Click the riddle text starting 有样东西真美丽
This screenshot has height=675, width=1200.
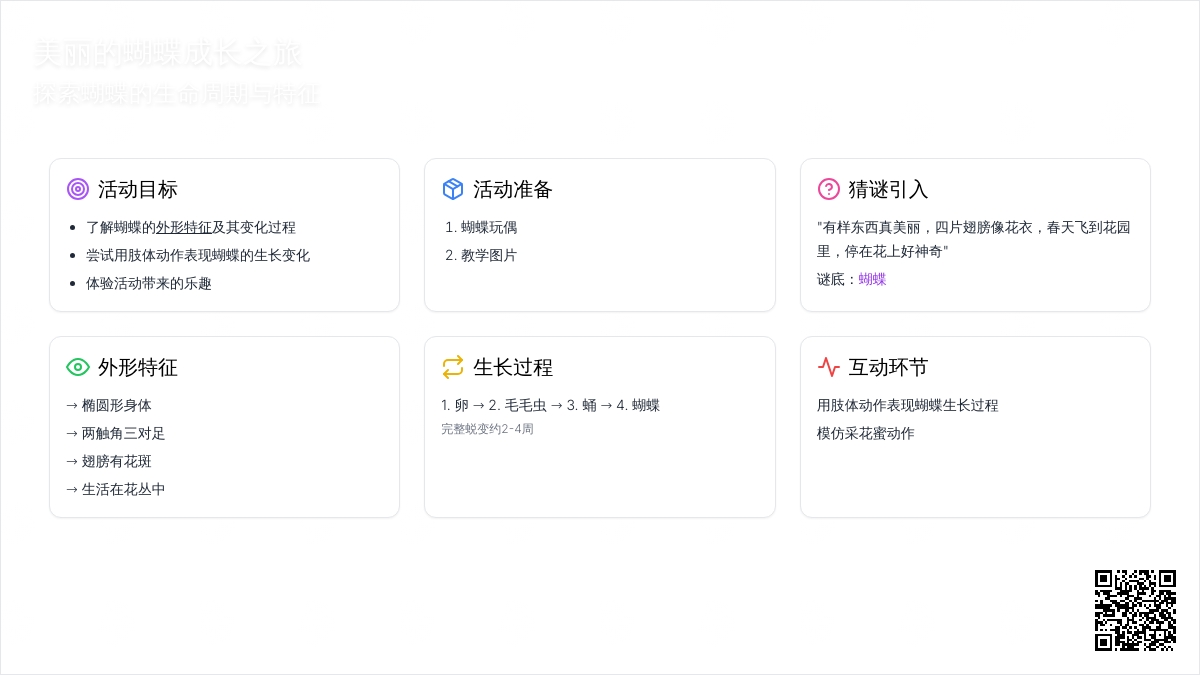[974, 239]
